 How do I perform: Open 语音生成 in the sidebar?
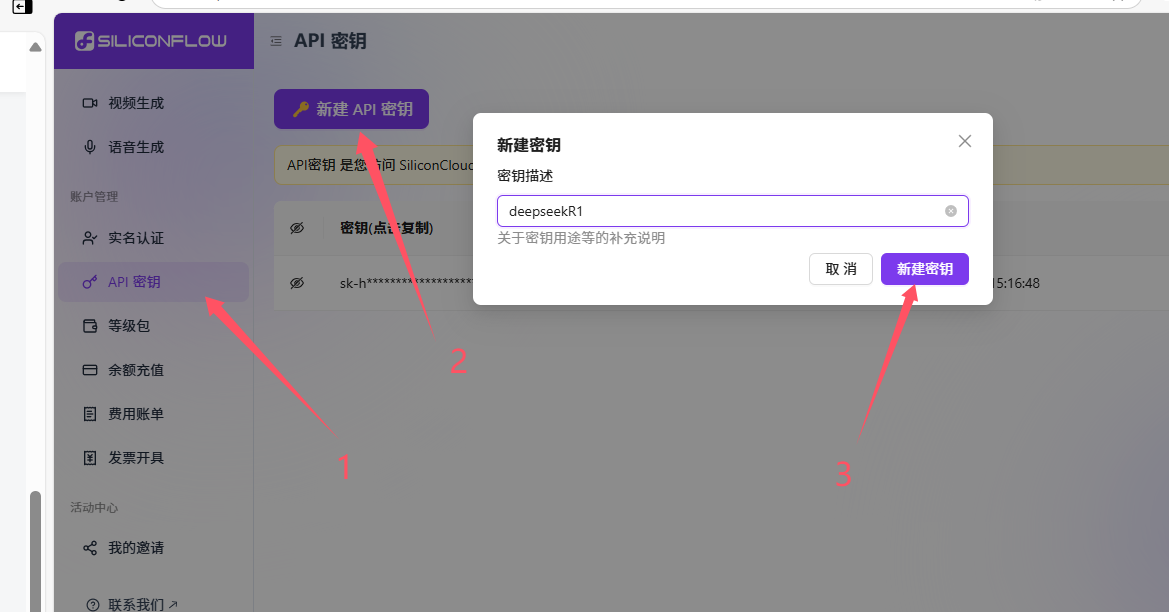(x=154, y=147)
